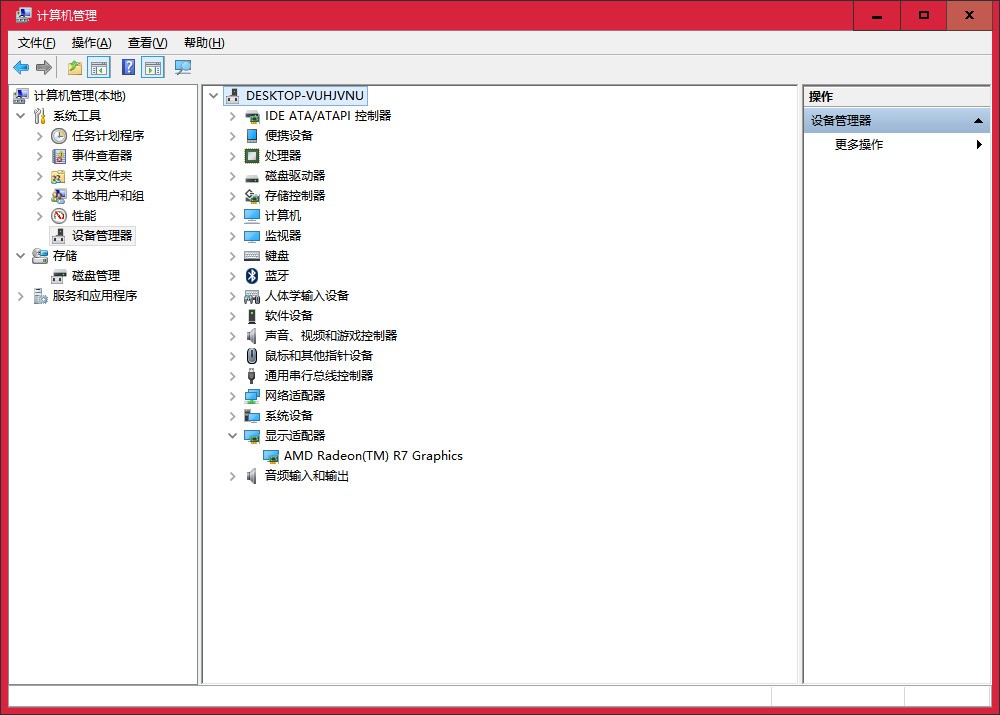This screenshot has height=715, width=1000.
Task: Click the speaker icon beside 音频输入和输出
Action: tap(252, 476)
